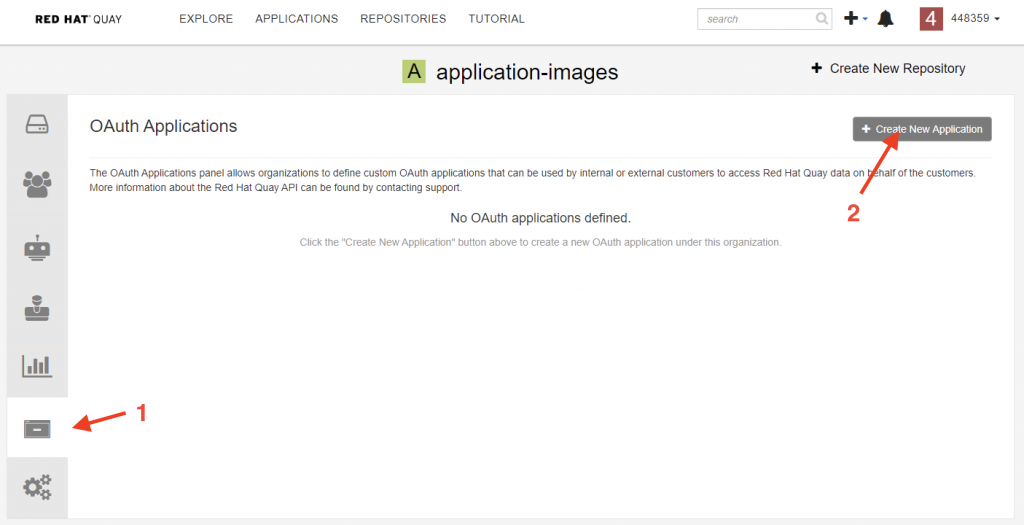This screenshot has width=1024, height=525.
Task: Go to Red Hat Quay home logo
Action: pyautogui.click(x=78, y=19)
